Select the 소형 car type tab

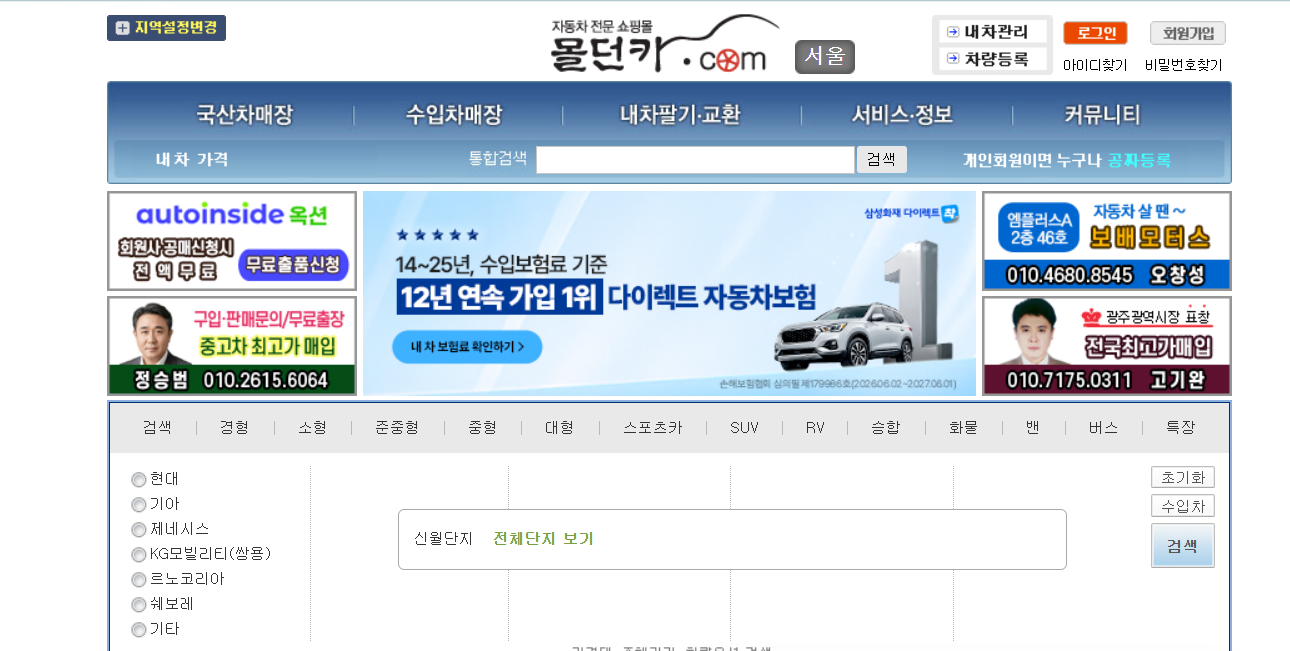click(312, 427)
